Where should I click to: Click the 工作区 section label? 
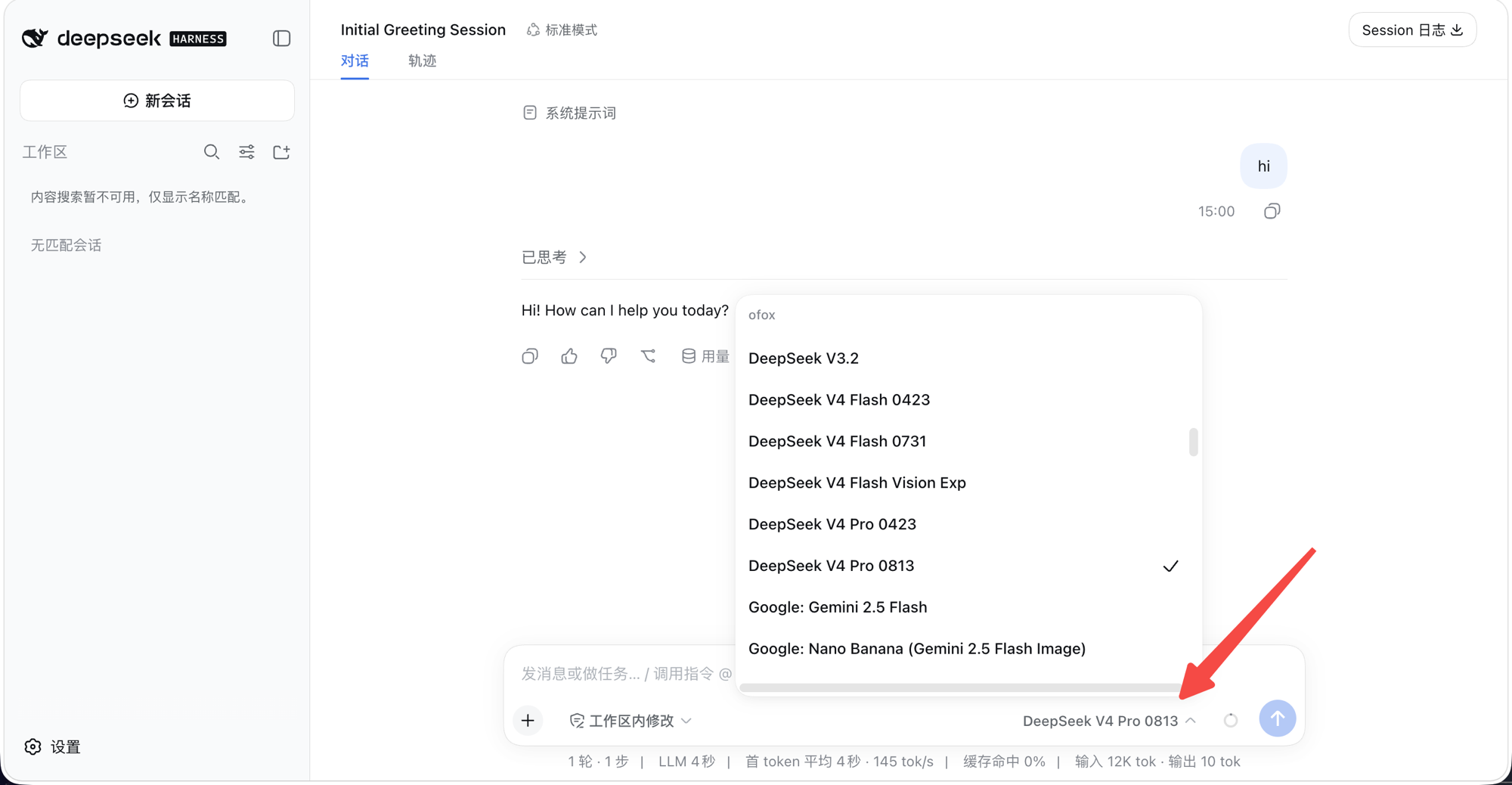point(45,152)
